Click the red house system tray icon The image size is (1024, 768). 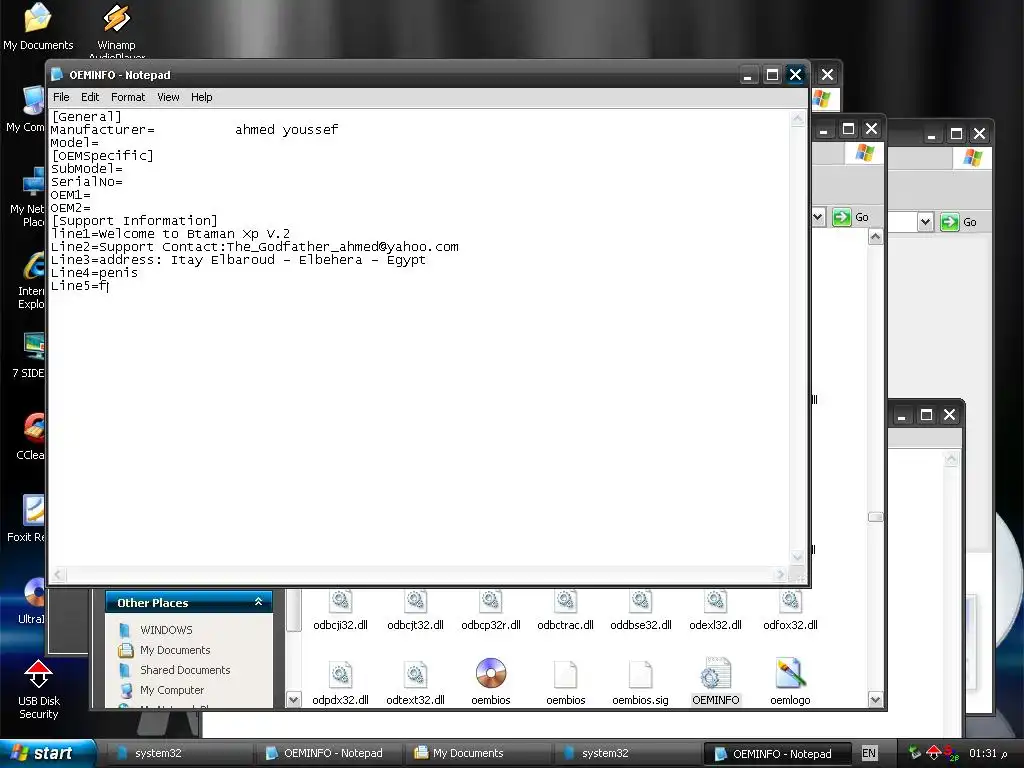tap(934, 753)
